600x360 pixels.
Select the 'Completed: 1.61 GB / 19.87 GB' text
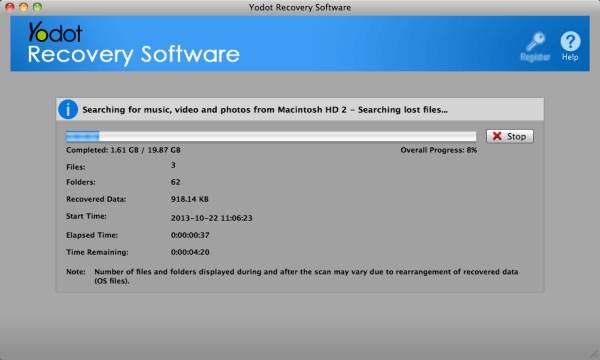(x=123, y=150)
